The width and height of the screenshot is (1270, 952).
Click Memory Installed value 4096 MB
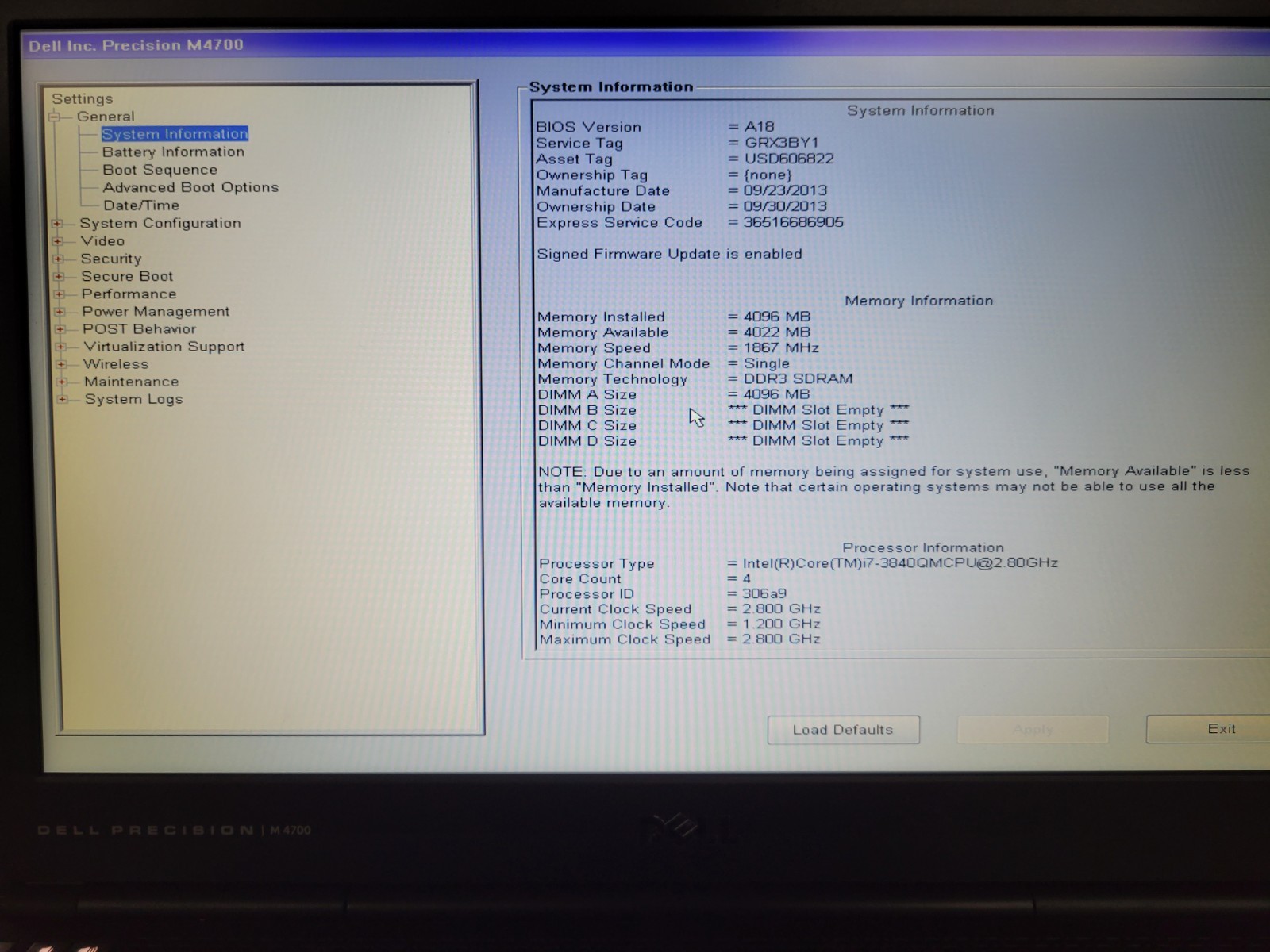(776, 317)
